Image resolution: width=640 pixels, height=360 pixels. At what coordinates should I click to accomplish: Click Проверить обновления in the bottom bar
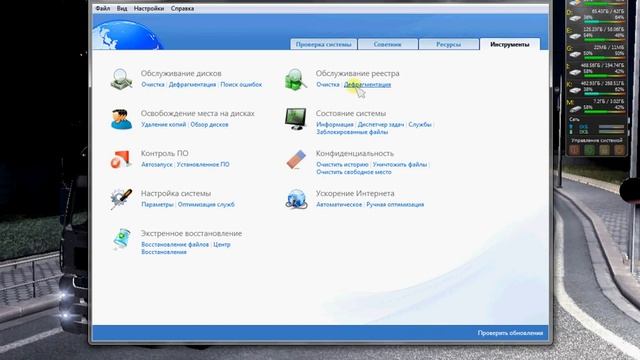tap(510, 333)
